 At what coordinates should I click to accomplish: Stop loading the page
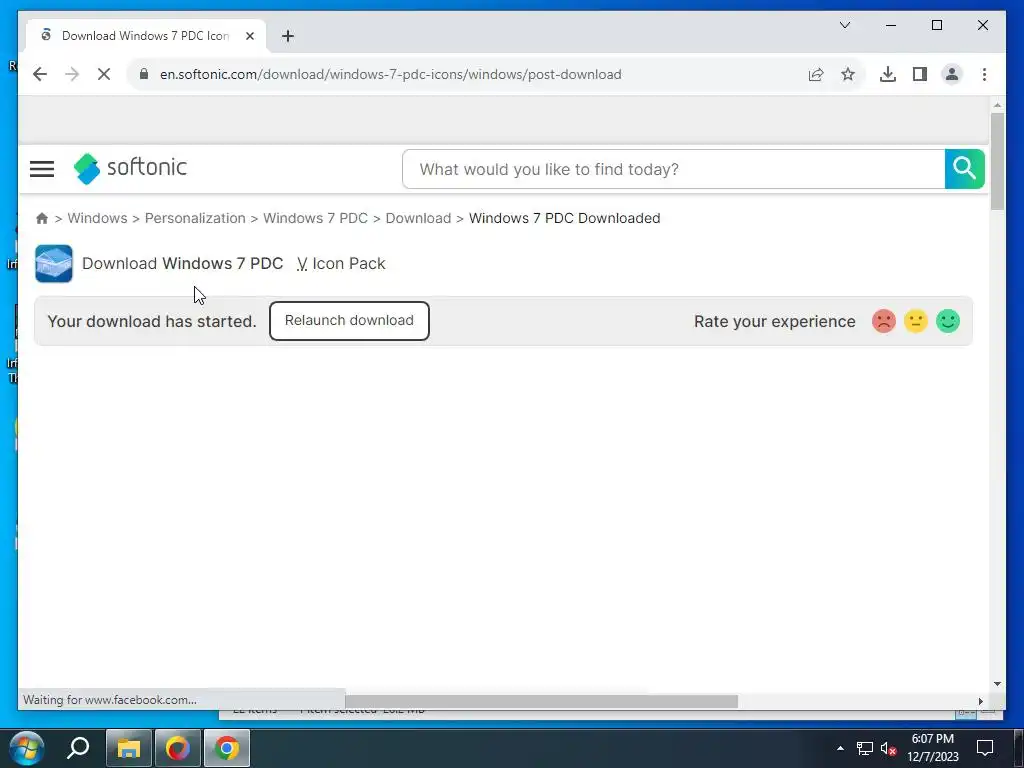pyautogui.click(x=104, y=74)
